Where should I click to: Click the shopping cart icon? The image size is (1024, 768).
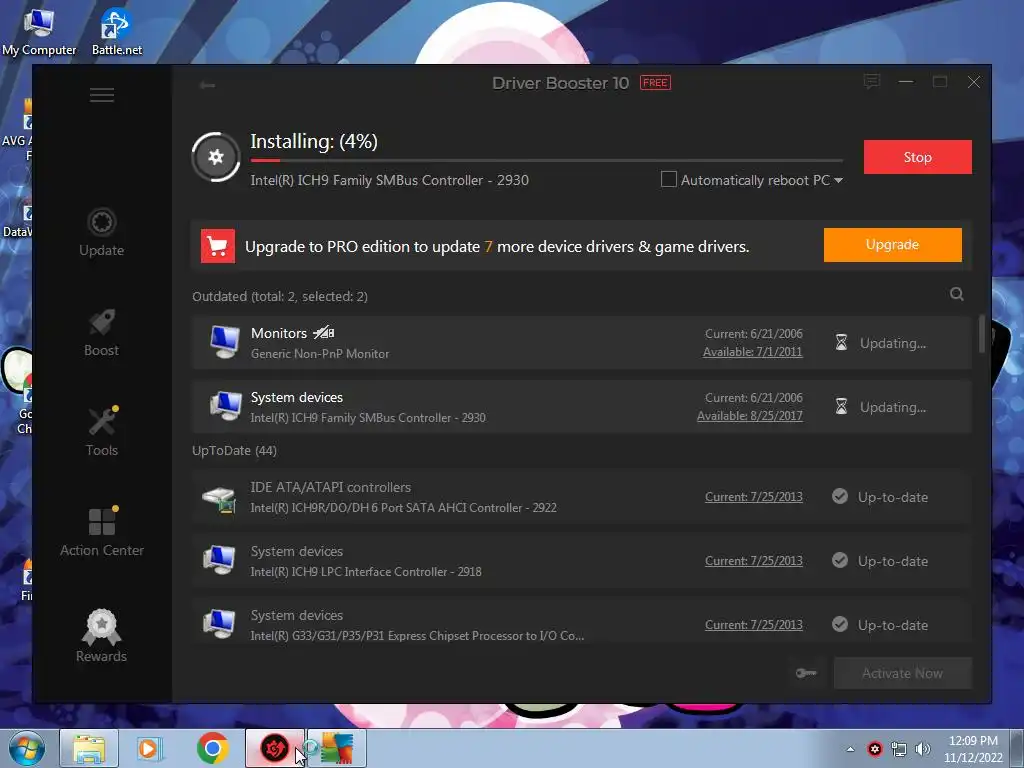(217, 246)
